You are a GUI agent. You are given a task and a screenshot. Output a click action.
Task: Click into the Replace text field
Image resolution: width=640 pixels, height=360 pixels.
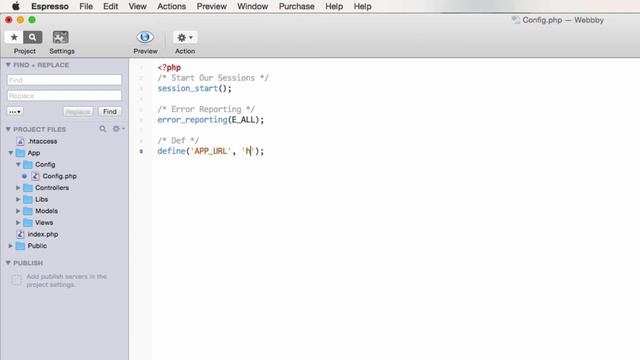64,96
